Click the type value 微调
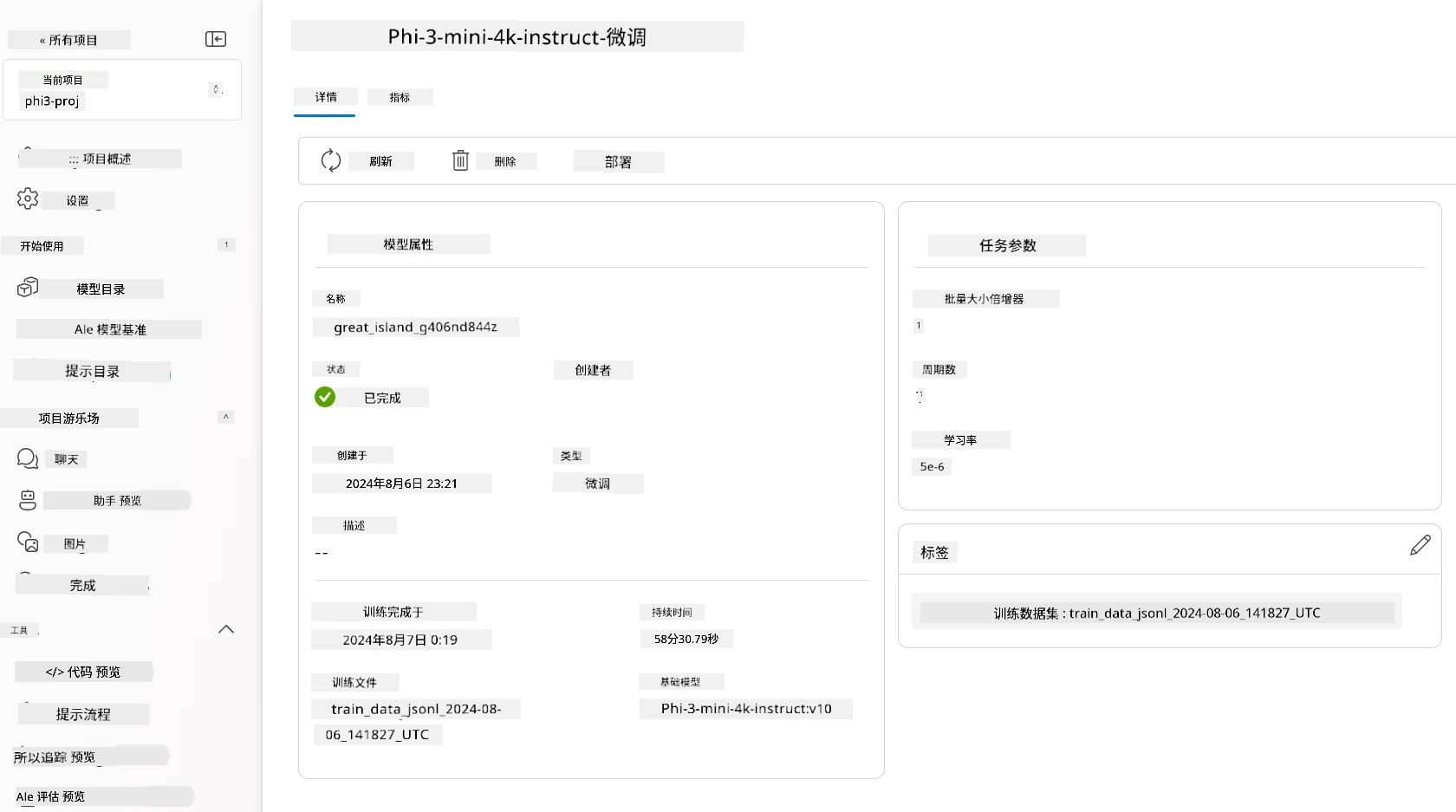 pos(597,484)
